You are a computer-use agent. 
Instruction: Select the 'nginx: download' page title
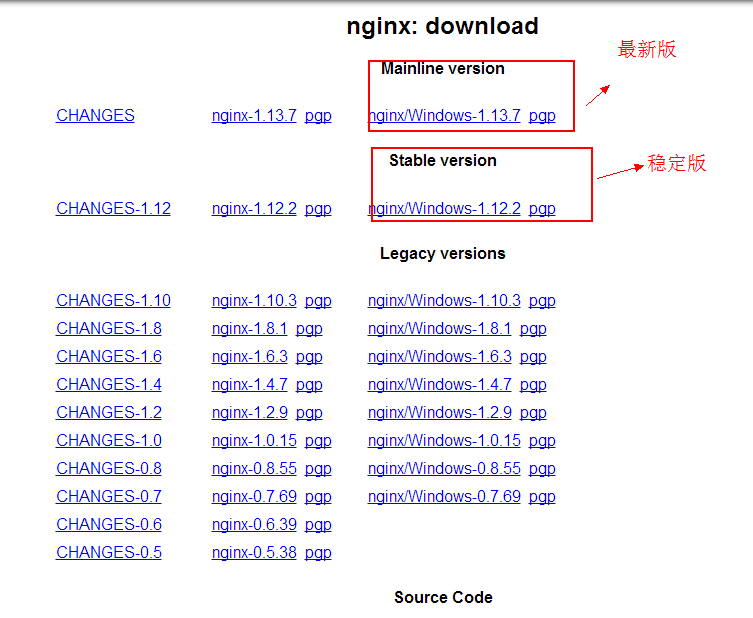click(442, 26)
